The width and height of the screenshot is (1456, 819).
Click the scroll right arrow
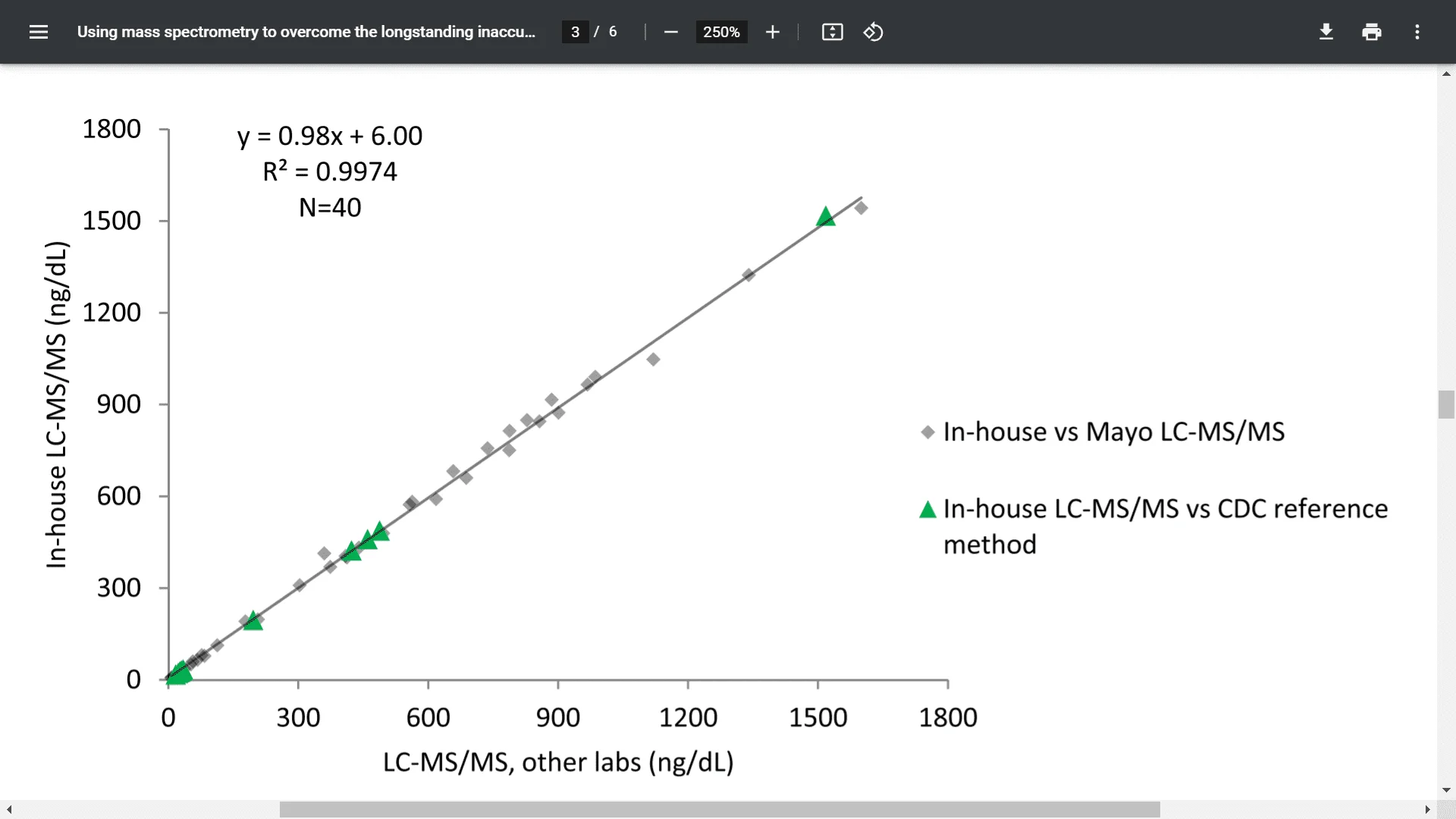1428,809
